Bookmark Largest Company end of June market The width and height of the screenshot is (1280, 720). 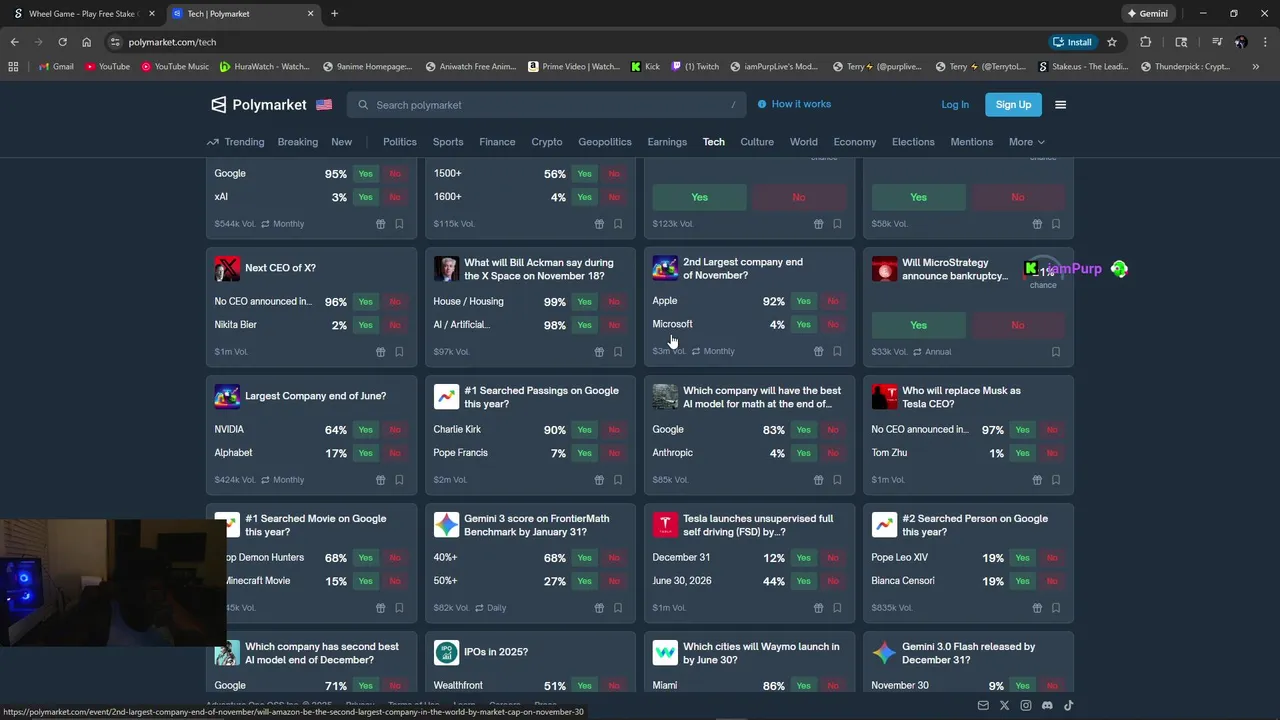(399, 480)
